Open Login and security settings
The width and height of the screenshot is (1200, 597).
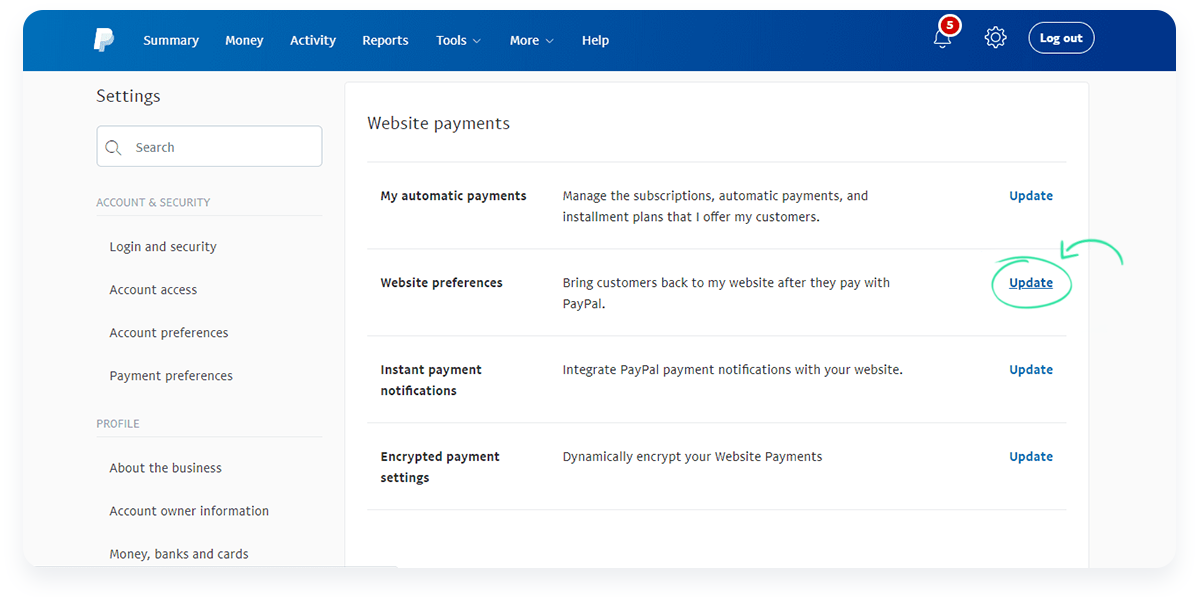tap(163, 247)
